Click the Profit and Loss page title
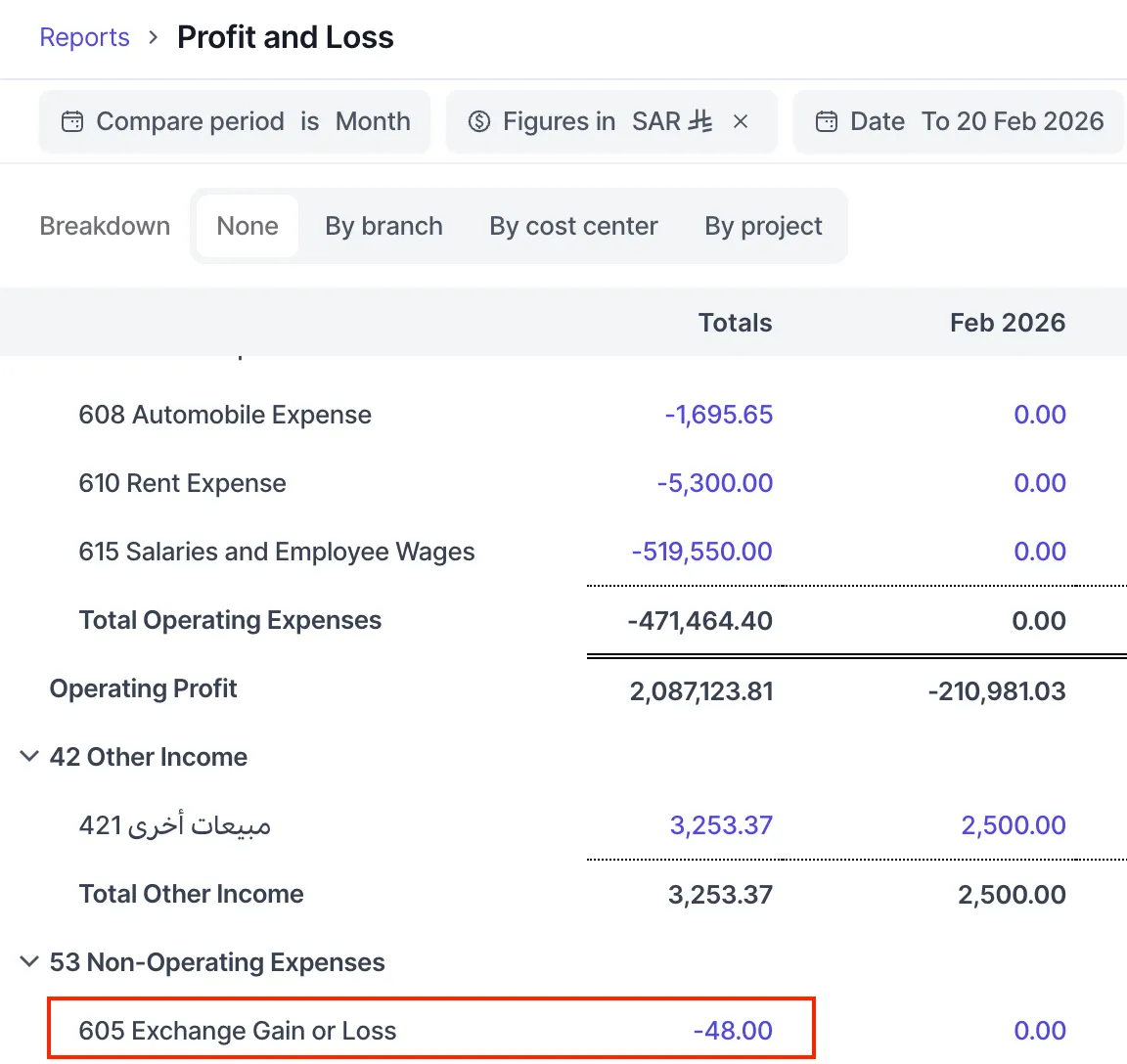Screen dimensions: 1127x1064 [286, 37]
